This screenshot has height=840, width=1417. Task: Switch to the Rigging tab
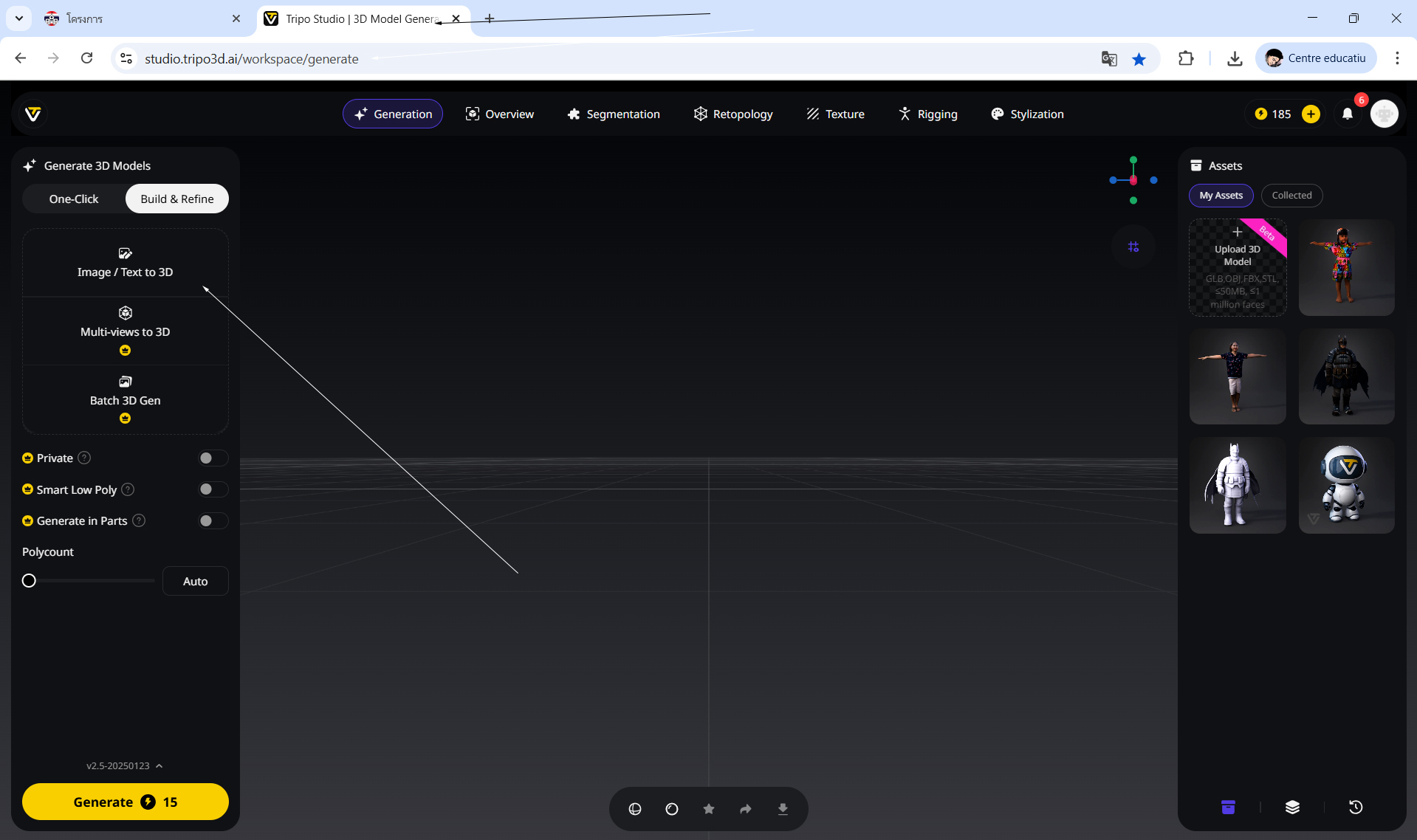click(x=928, y=114)
